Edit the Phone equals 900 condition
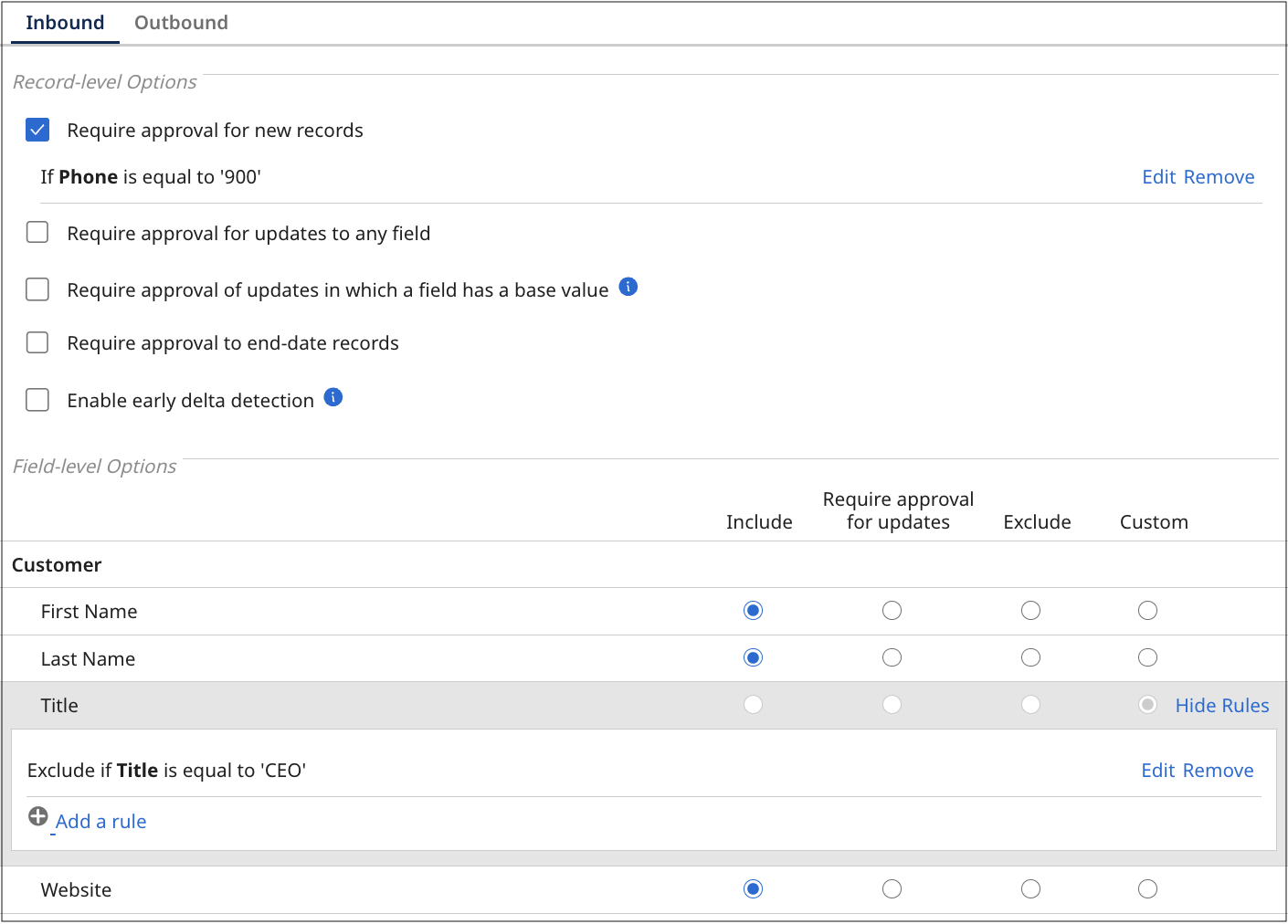 pyautogui.click(x=1158, y=177)
